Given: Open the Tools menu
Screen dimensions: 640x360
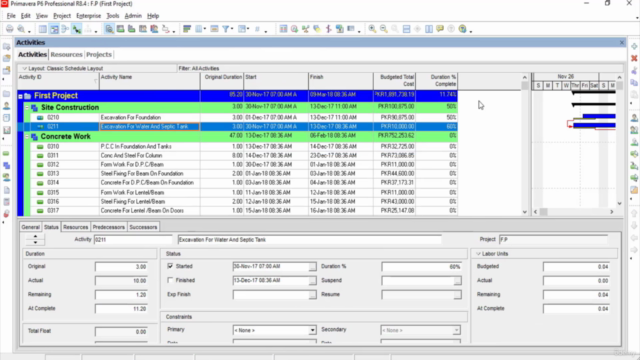Looking at the screenshot, I should pyautogui.click(x=113, y=16).
